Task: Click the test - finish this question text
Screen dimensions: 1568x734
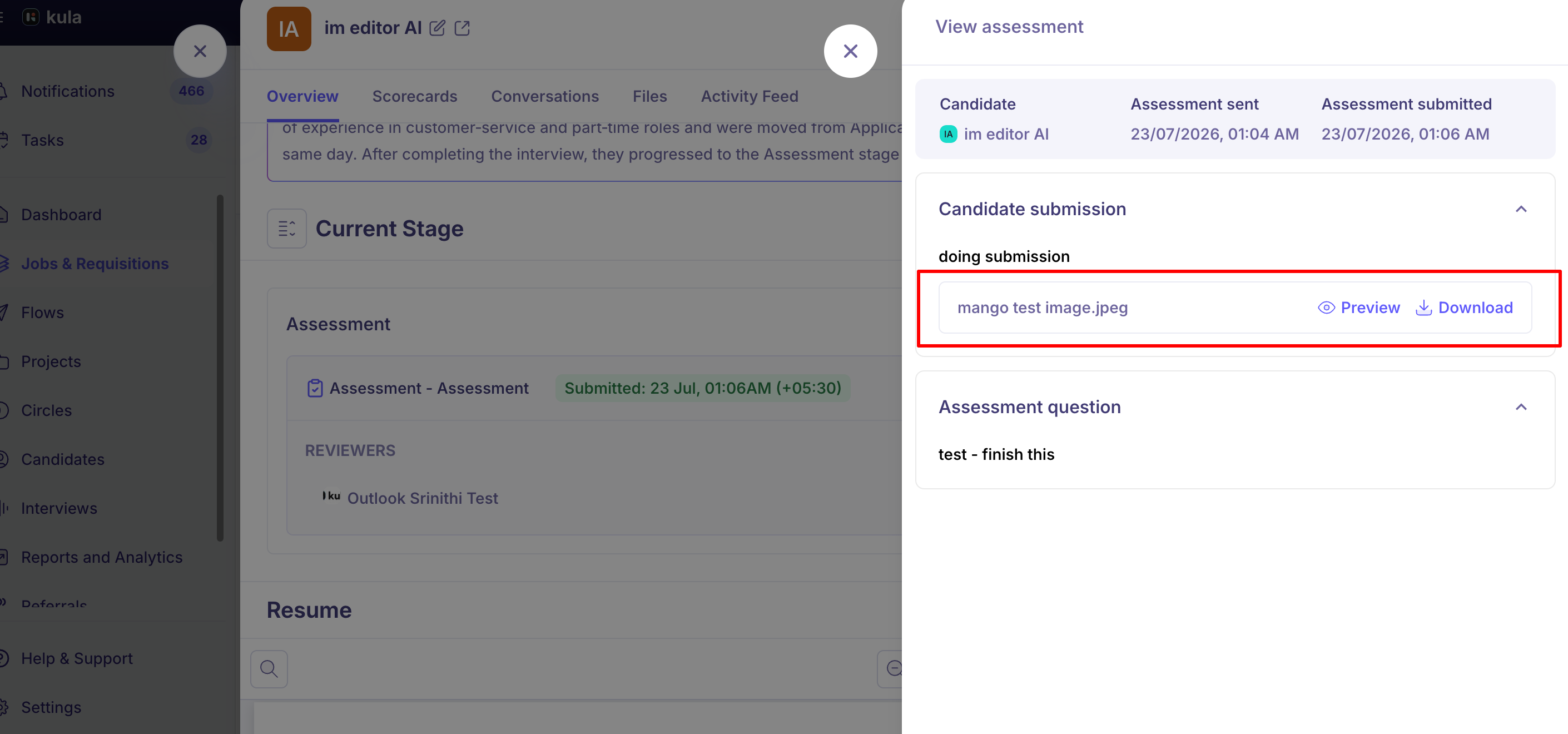Action: [x=996, y=455]
